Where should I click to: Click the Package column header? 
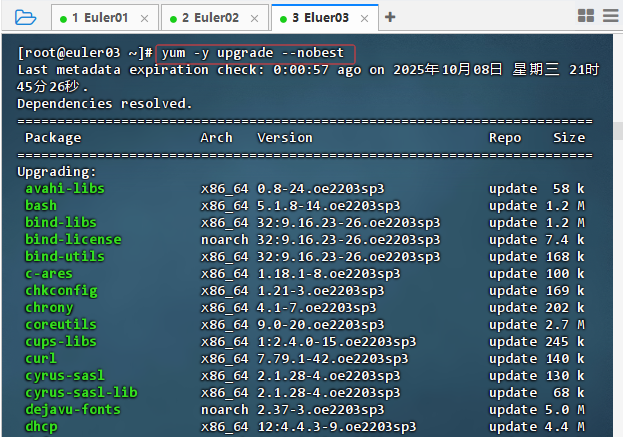point(53,138)
